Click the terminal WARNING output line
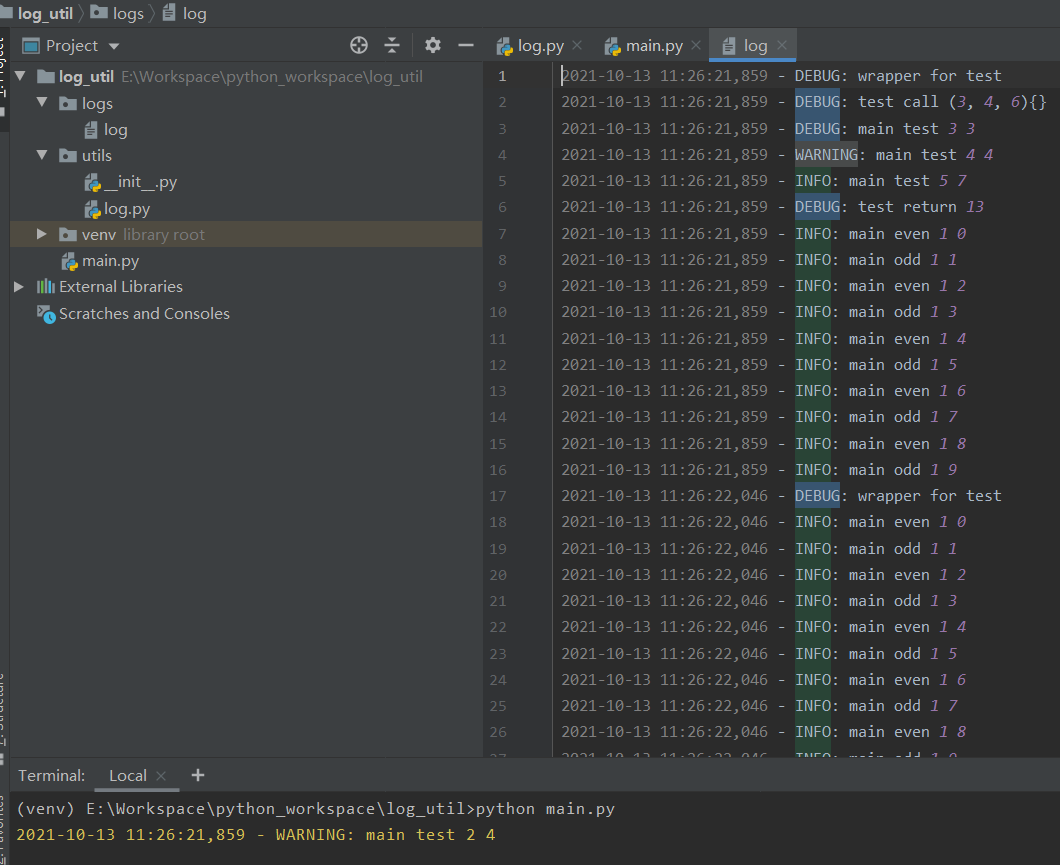Screen dimensions: 1060x865 point(256,835)
